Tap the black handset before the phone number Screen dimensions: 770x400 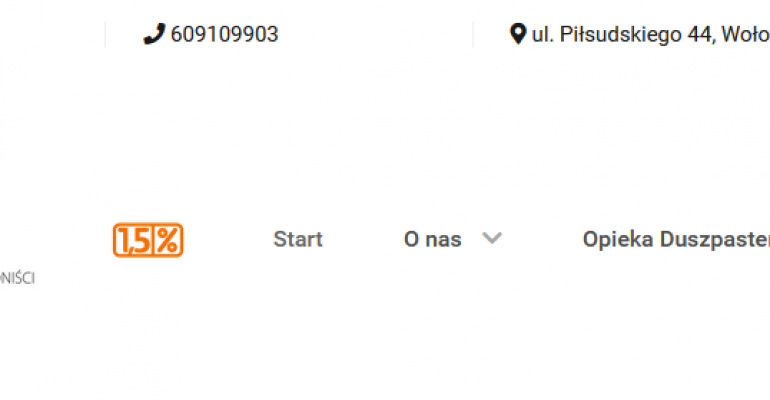click(x=154, y=34)
